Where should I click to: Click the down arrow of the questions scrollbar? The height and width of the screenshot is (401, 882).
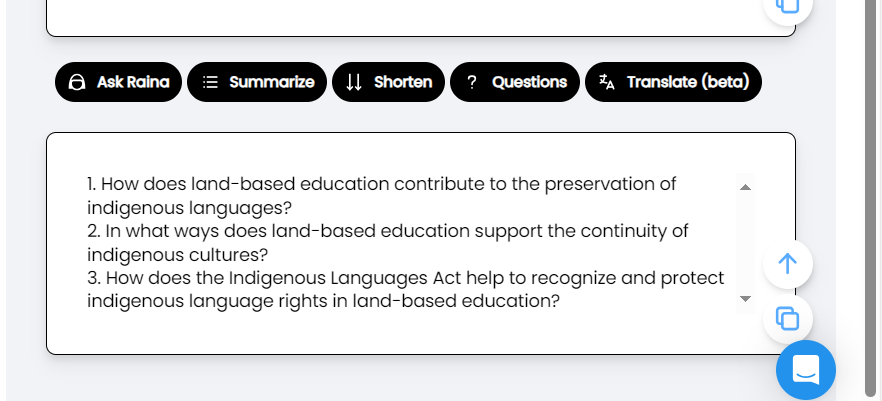745,299
